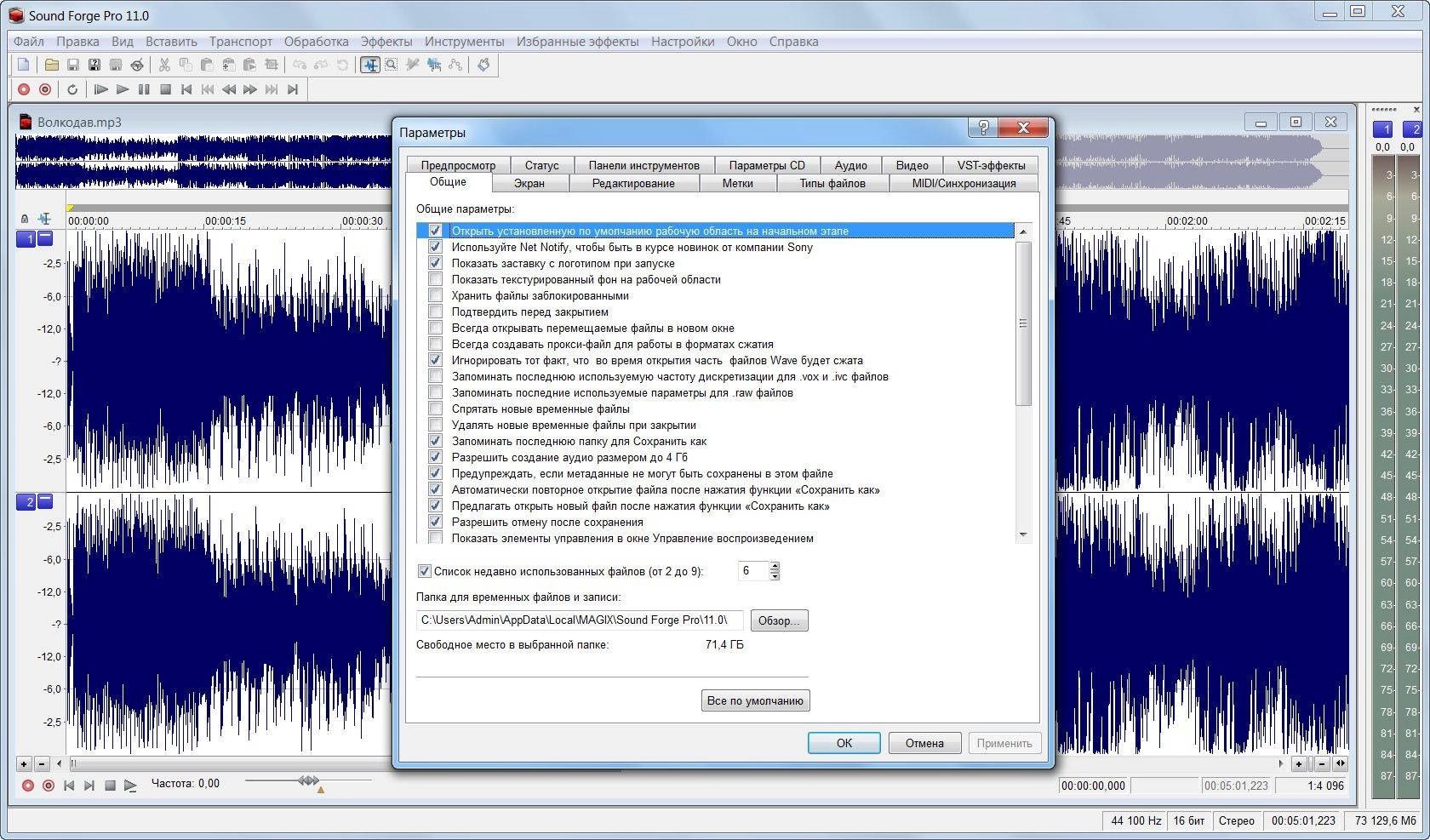Click the Trim/Crop toolbar icon
The width and height of the screenshot is (1430, 840).
[272, 65]
